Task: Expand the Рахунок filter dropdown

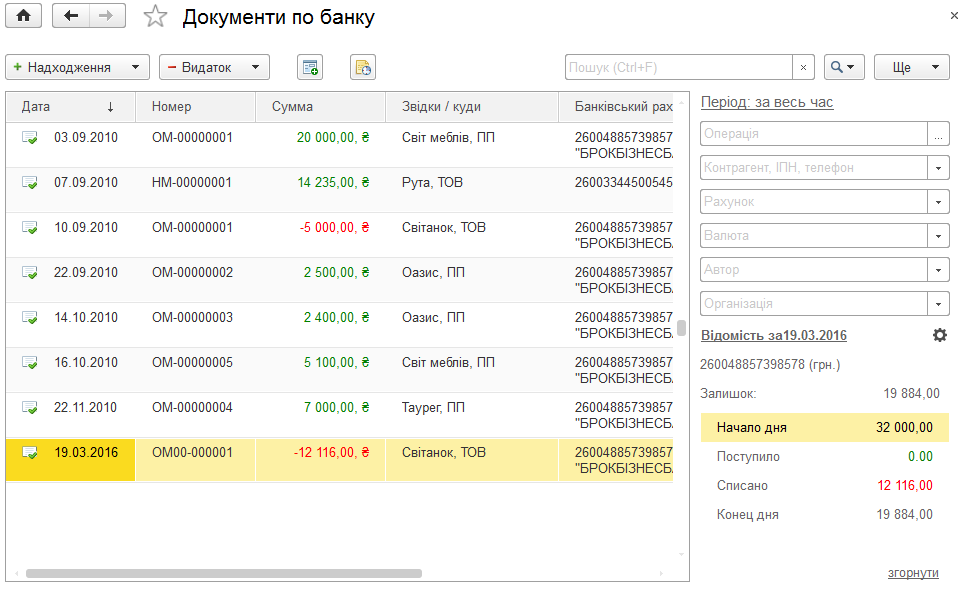Action: click(x=938, y=201)
